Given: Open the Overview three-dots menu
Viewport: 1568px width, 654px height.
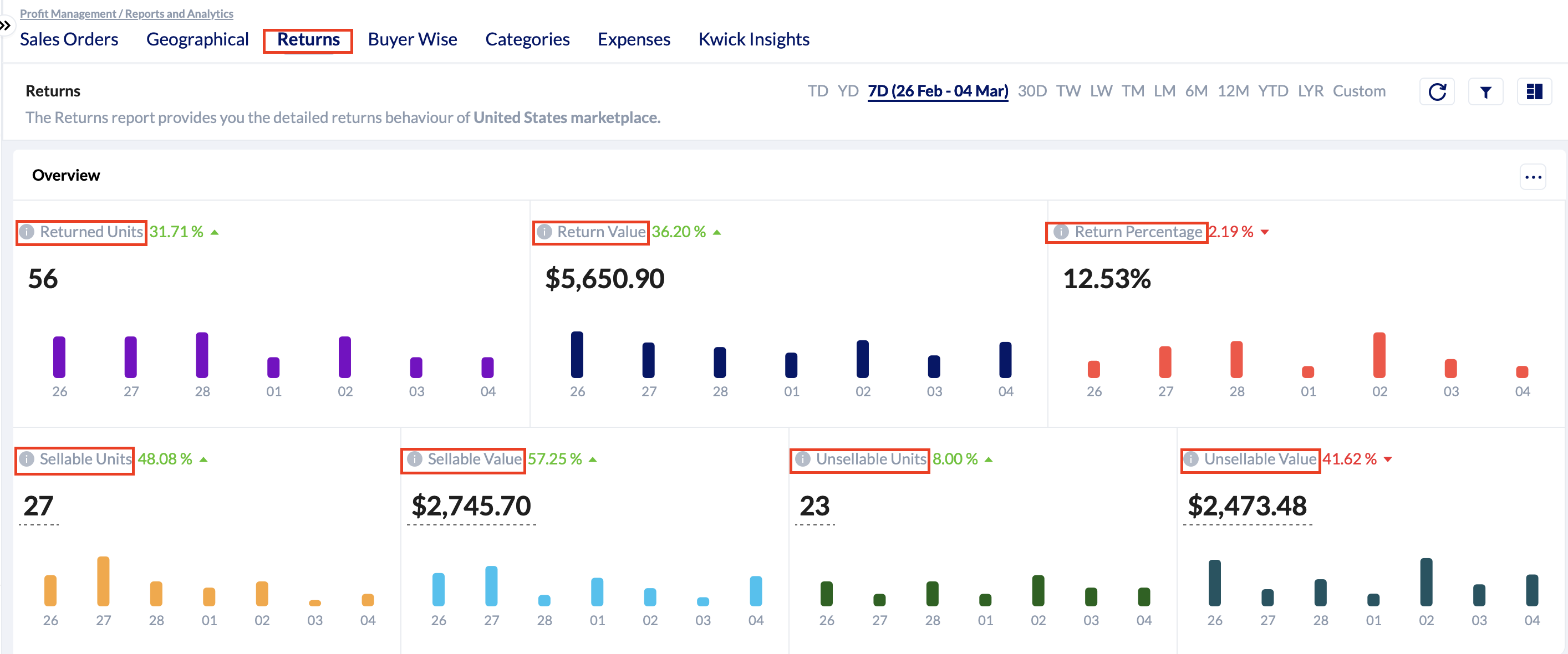Looking at the screenshot, I should point(1533,177).
